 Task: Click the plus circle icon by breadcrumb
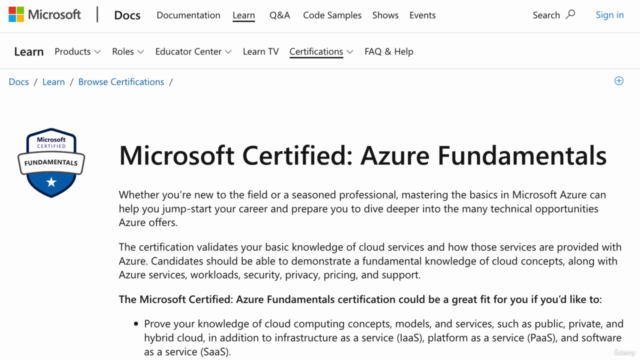619,81
